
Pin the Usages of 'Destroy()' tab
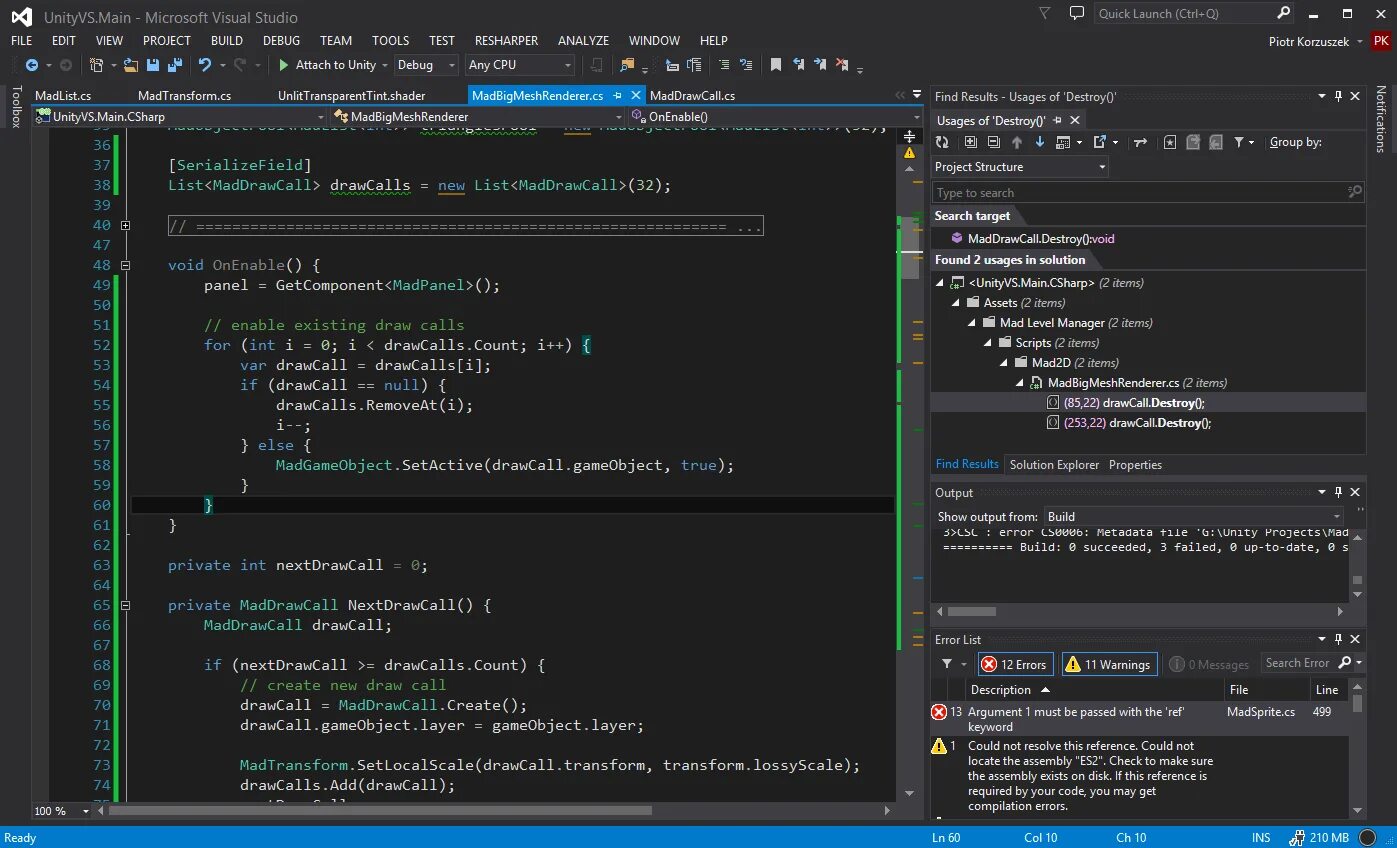click(1055, 120)
